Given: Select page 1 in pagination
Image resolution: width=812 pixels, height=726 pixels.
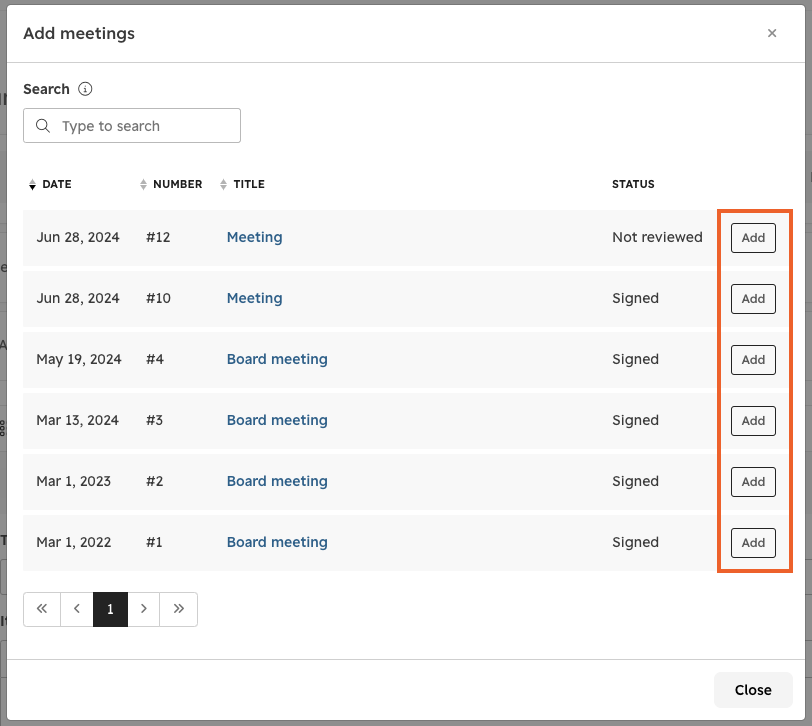Looking at the screenshot, I should click(110, 609).
